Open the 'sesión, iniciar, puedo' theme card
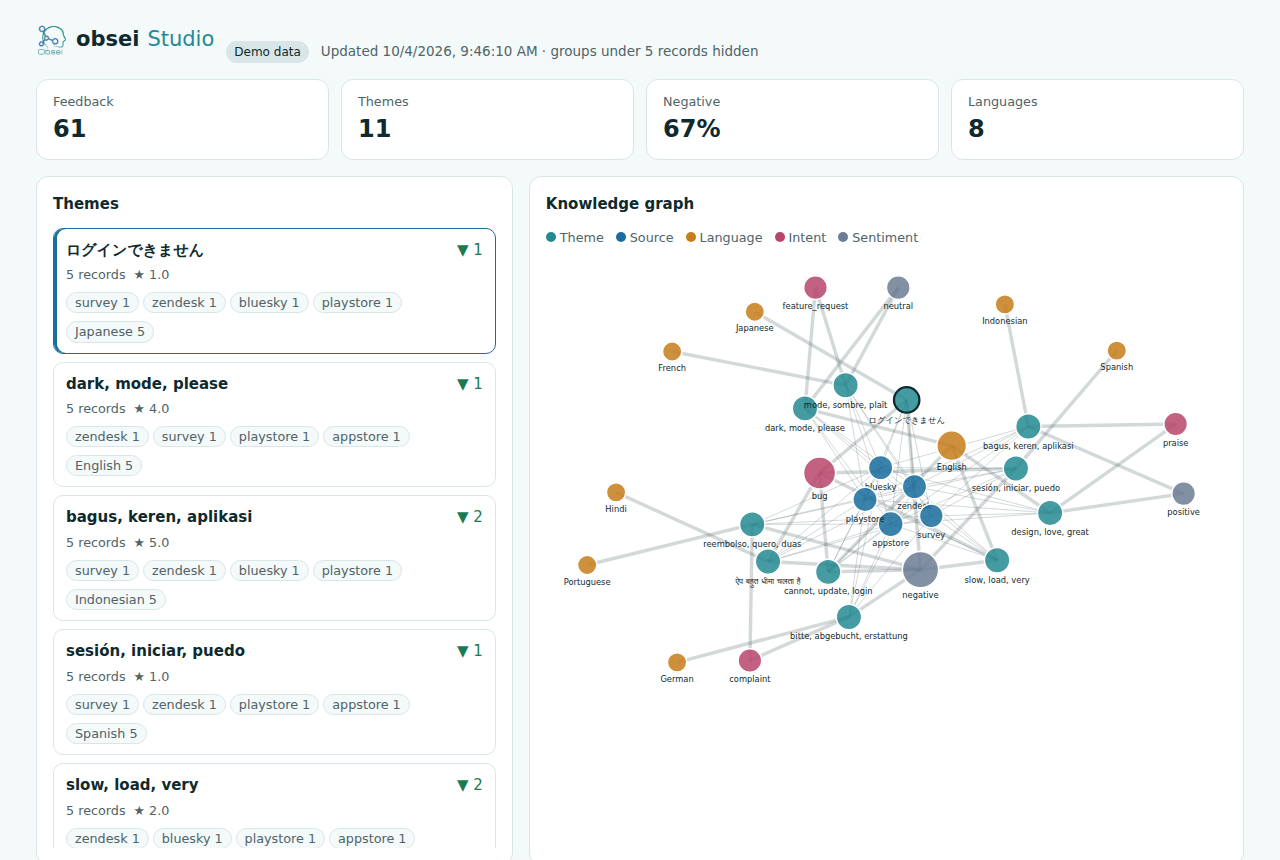1280x860 pixels. pyautogui.click(x=274, y=692)
